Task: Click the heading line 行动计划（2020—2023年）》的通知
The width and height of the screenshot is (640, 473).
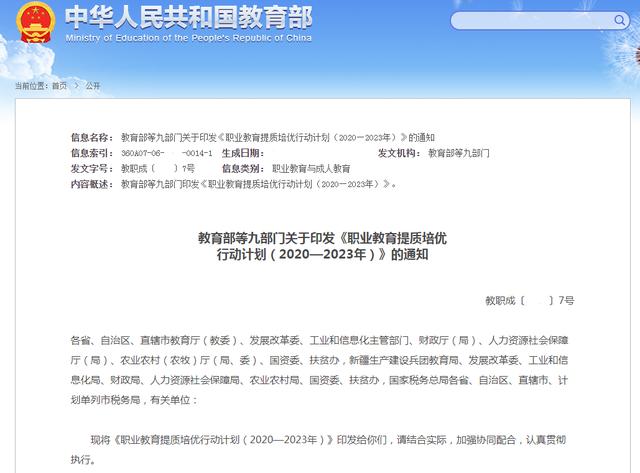Action: [x=322, y=254]
